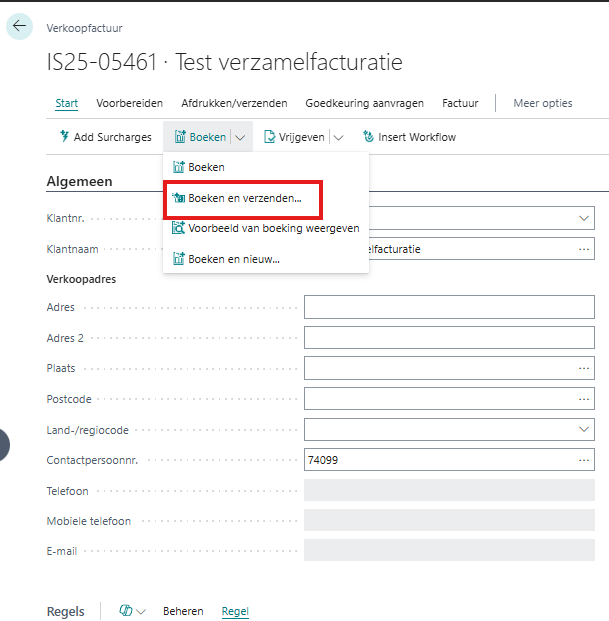Open Postcode lookup ellipsis button
Viewport: 609px width, 621px height.
584,399
